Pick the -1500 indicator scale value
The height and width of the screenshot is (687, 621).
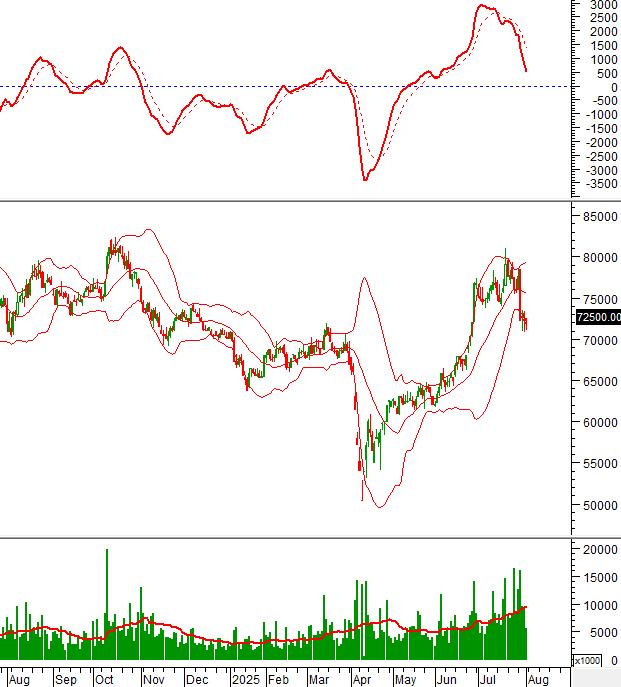point(601,128)
